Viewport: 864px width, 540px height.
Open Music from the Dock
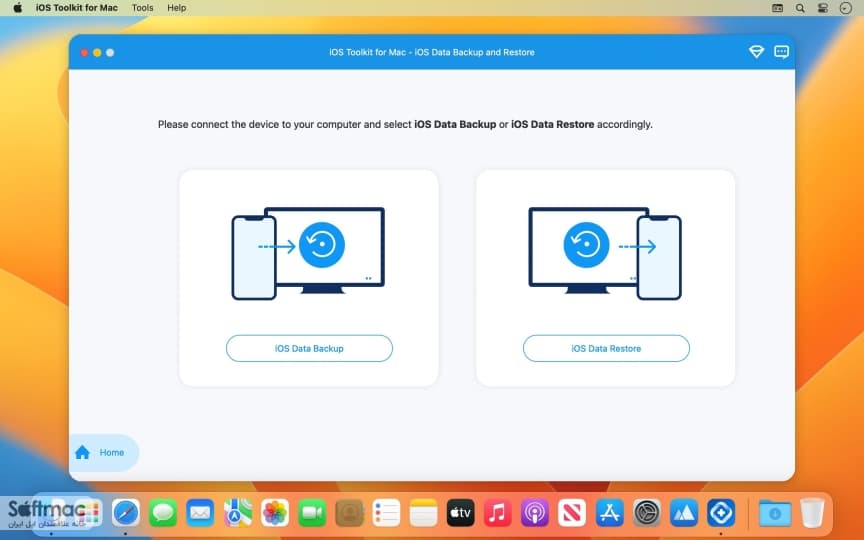(x=498, y=513)
